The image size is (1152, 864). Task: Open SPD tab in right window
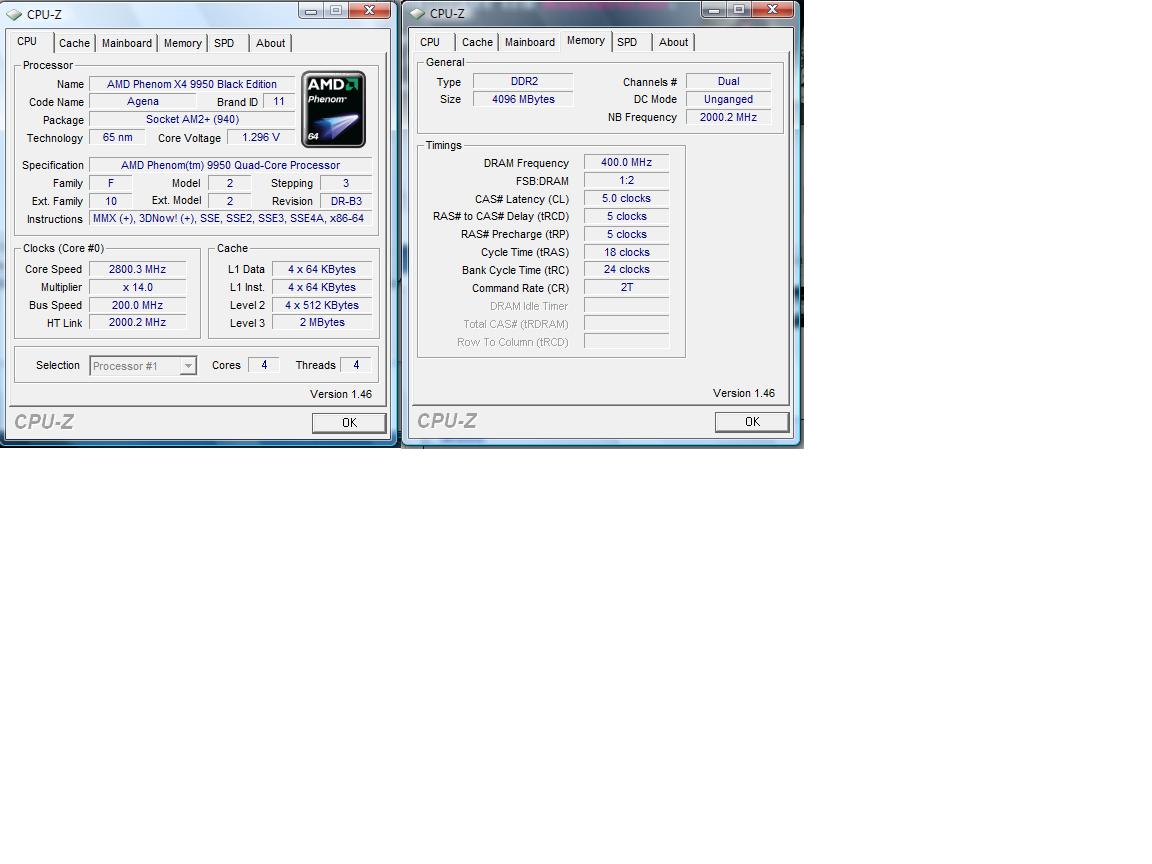[x=627, y=43]
